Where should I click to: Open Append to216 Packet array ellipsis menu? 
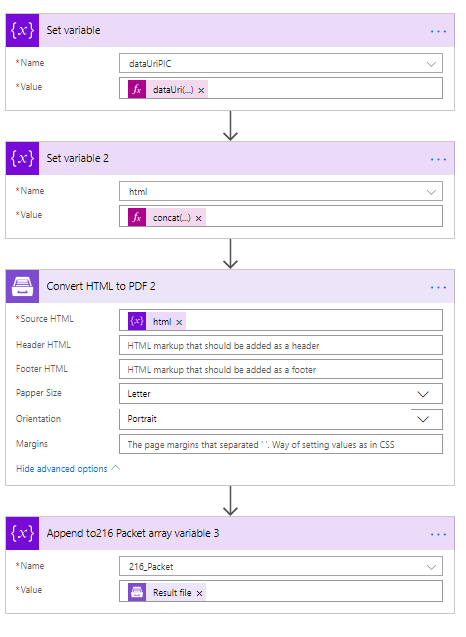[438, 534]
